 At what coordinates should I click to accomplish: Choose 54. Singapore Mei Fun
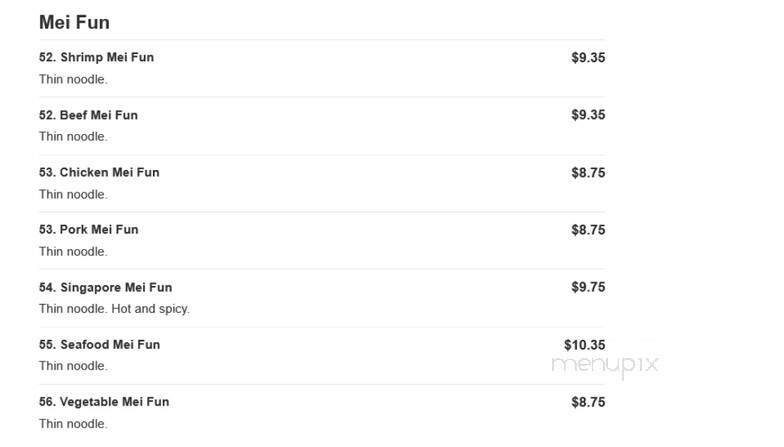[x=106, y=288]
